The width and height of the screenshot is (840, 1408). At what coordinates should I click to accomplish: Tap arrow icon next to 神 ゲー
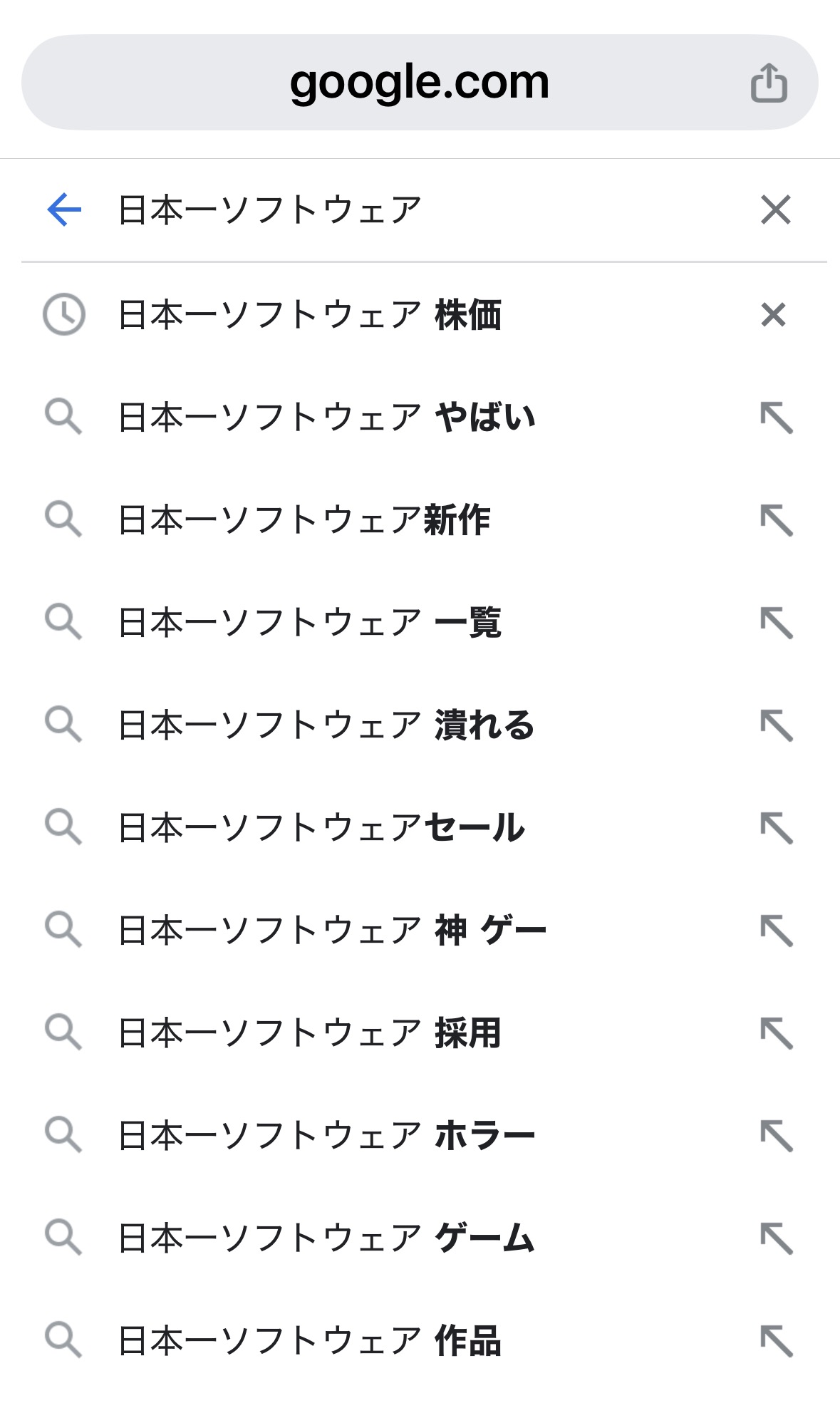(776, 931)
